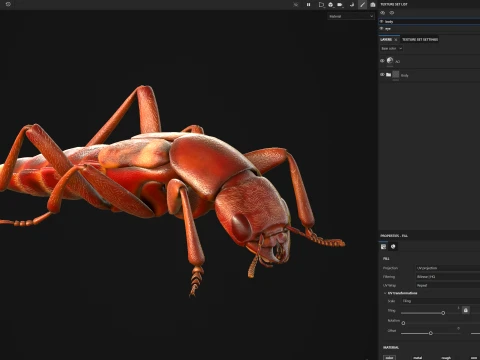The image size is (480, 360).
Task: Toggle the tiling lock icon
Action: 466,310
